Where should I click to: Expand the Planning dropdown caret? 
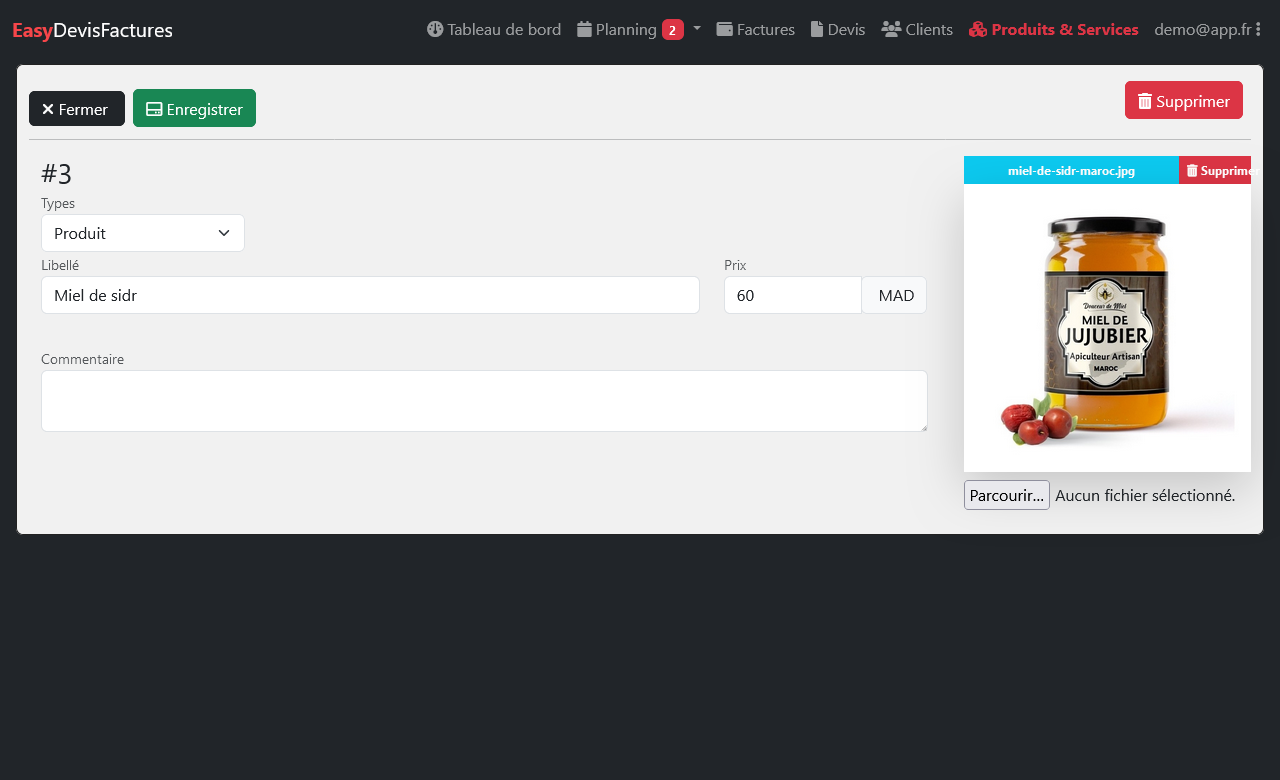tap(697, 28)
